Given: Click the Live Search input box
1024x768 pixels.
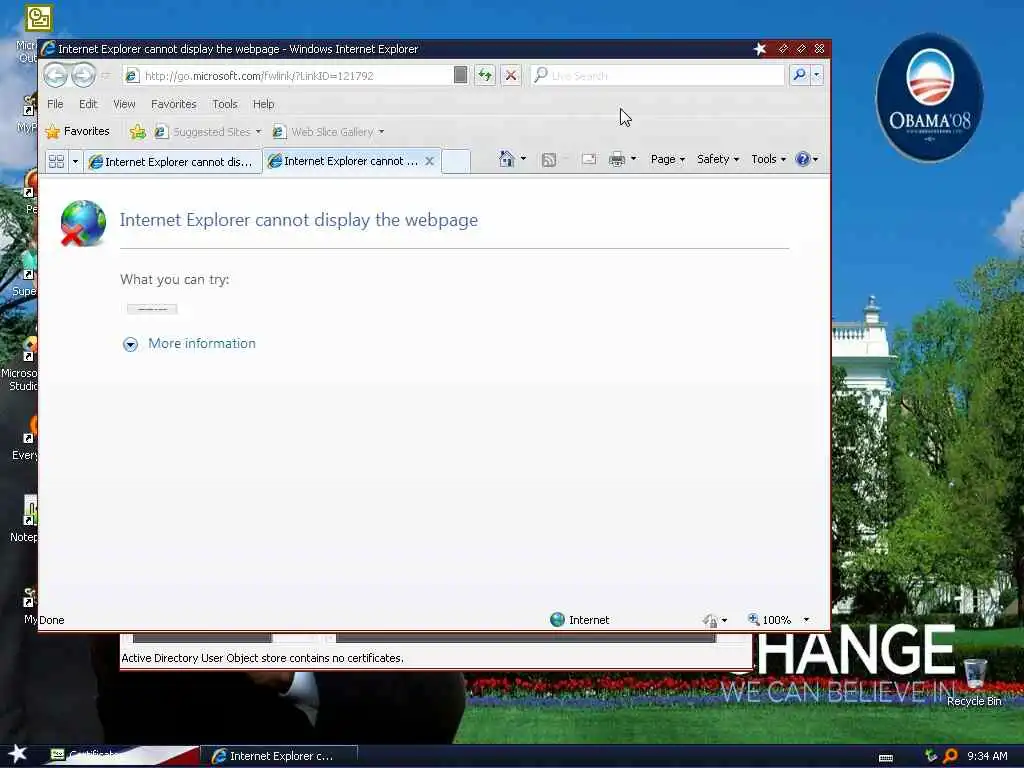Looking at the screenshot, I should 657,76.
